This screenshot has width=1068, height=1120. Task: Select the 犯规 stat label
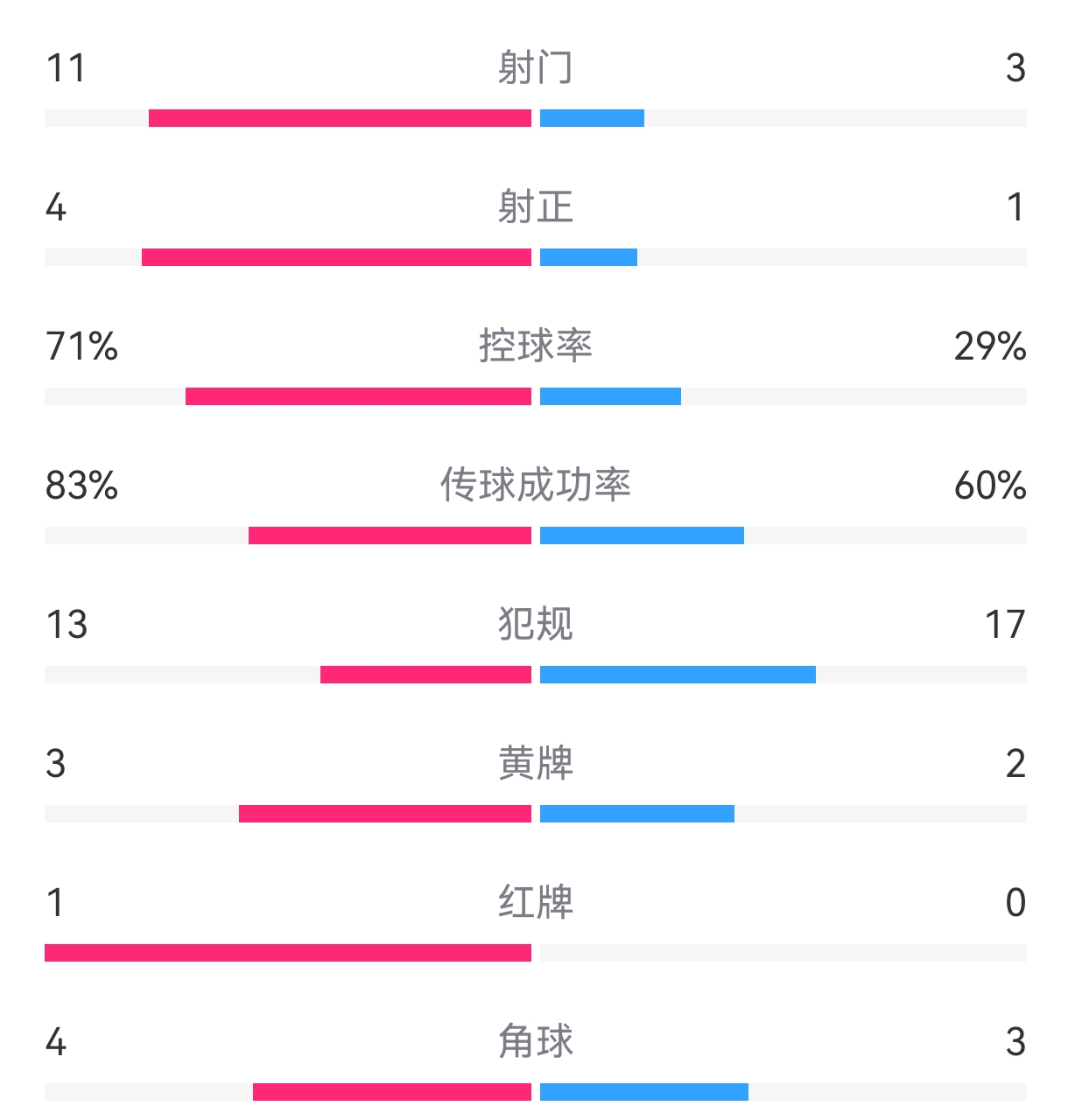coord(535,625)
